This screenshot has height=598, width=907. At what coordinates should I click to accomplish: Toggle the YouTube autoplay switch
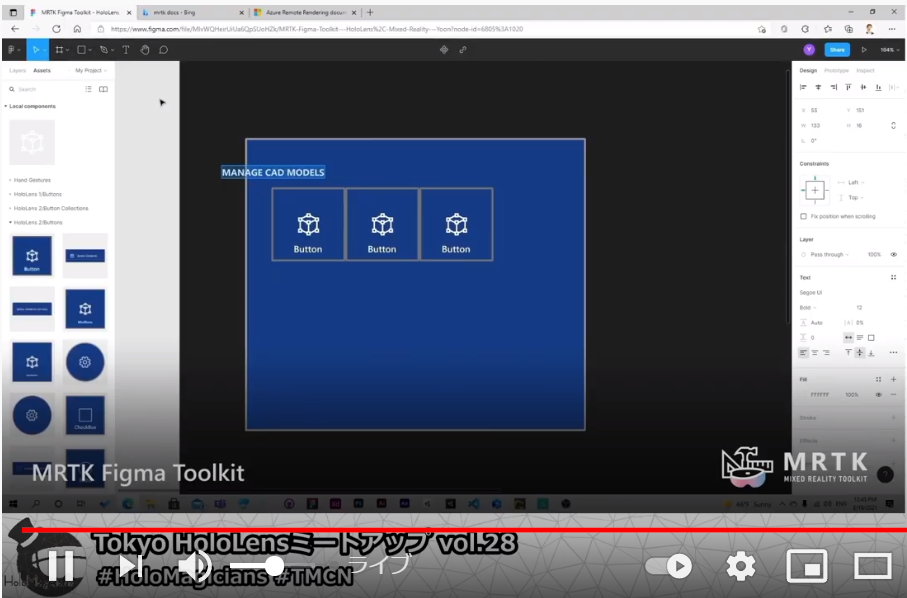coord(669,566)
